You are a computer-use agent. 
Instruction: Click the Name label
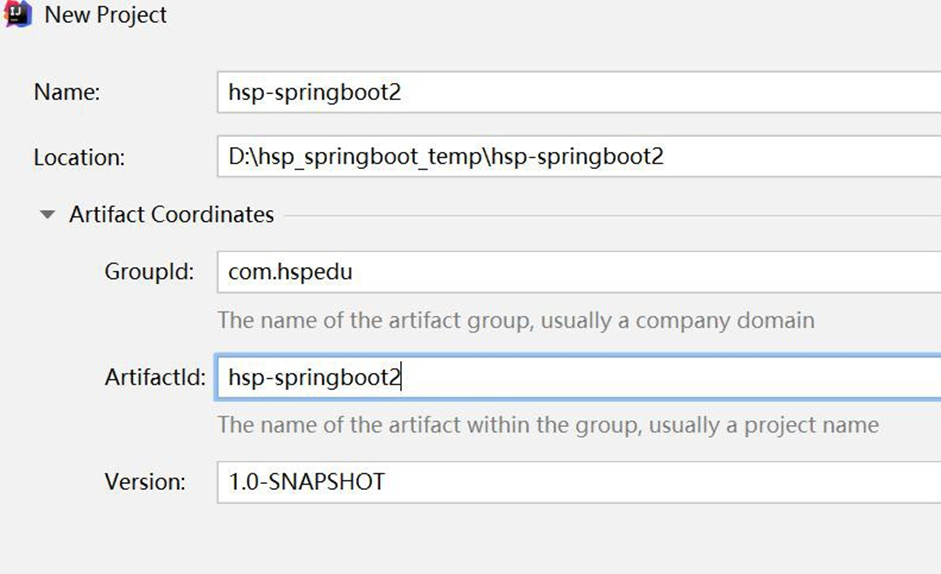(67, 93)
